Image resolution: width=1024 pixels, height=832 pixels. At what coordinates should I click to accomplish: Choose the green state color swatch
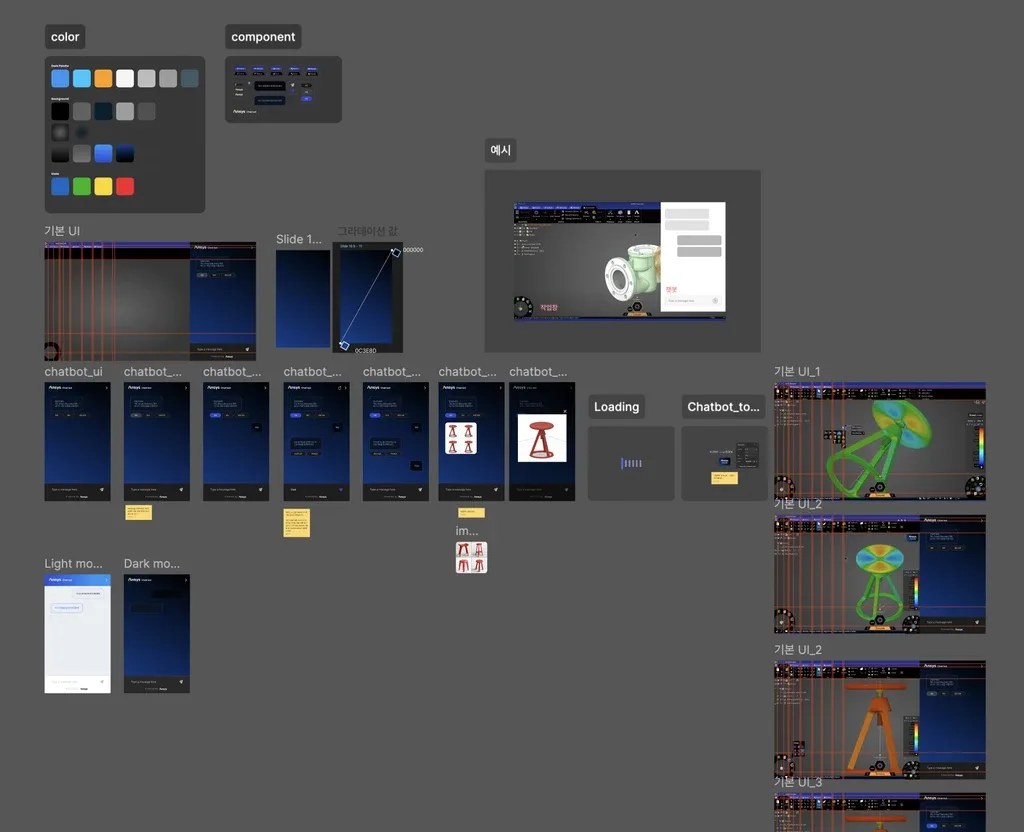pos(82,186)
